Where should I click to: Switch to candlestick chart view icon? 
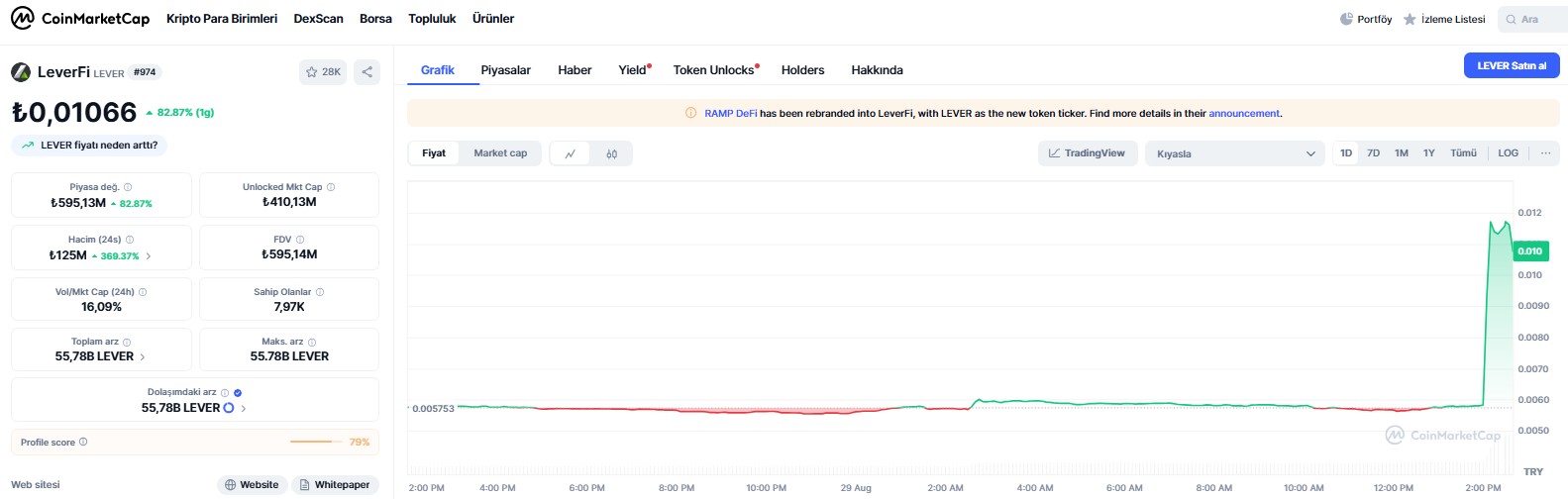612,153
